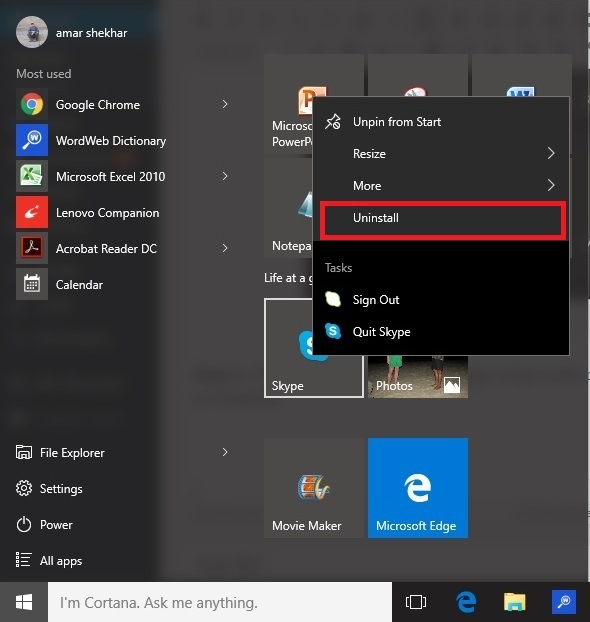This screenshot has height=622, width=590.
Task: Open the Calendar app icon
Action: 32,284
